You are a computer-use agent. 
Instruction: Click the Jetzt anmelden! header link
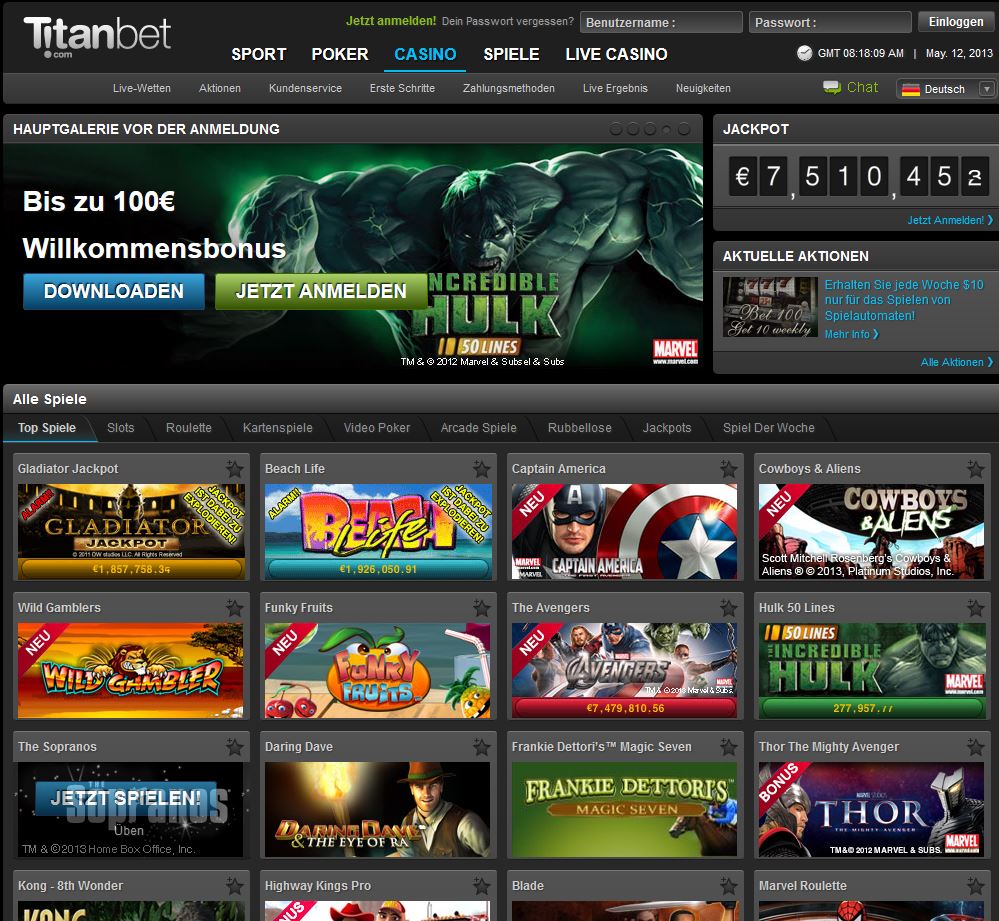[x=391, y=21]
